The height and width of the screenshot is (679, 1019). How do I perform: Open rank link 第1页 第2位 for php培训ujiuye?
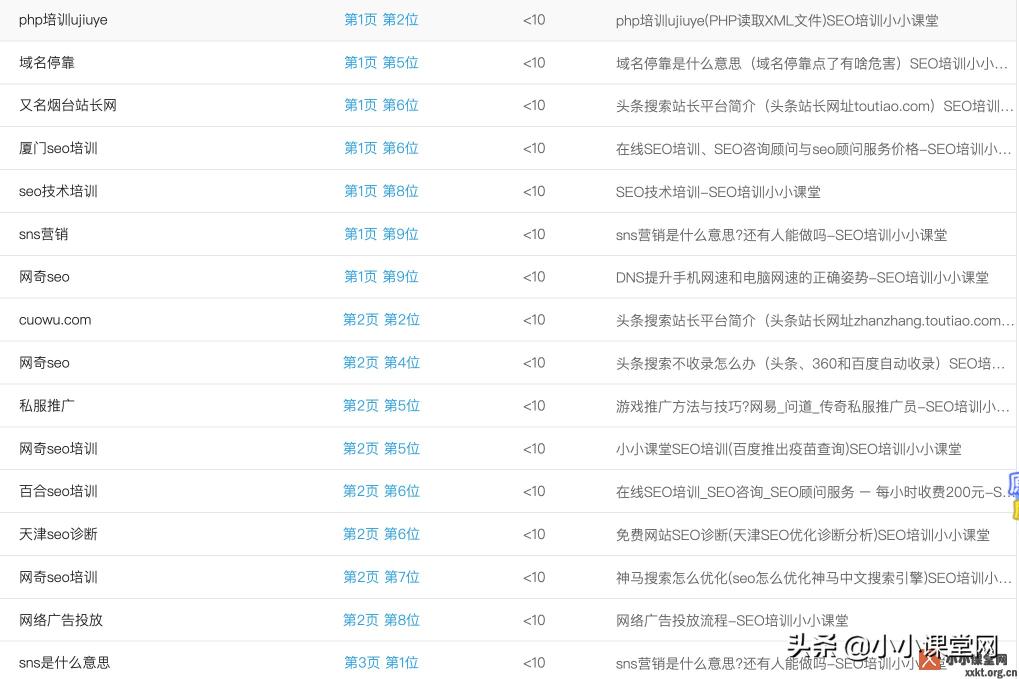pos(381,20)
